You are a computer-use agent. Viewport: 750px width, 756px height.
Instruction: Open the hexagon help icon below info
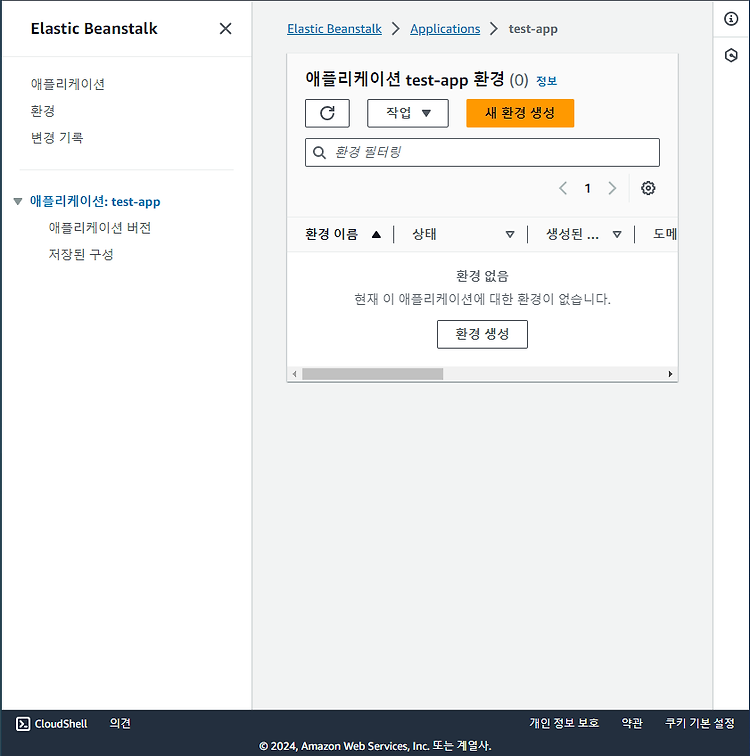pos(731,55)
